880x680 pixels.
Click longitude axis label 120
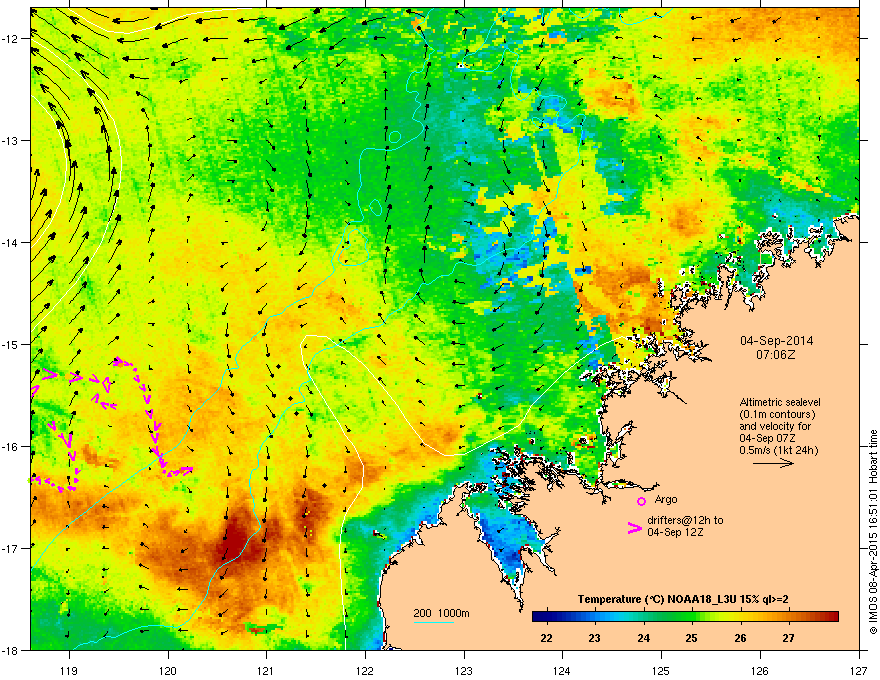coord(168,670)
